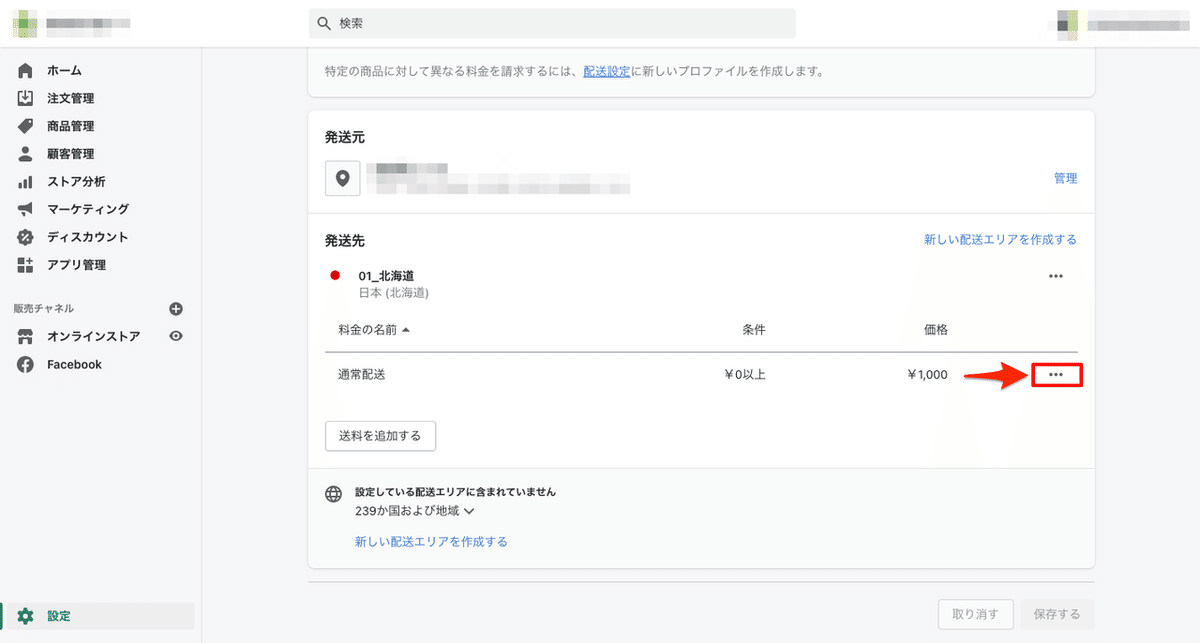Viewport: 1200px width, 643px height.
Task: Add a sales channel with plus icon
Action: coord(176,309)
